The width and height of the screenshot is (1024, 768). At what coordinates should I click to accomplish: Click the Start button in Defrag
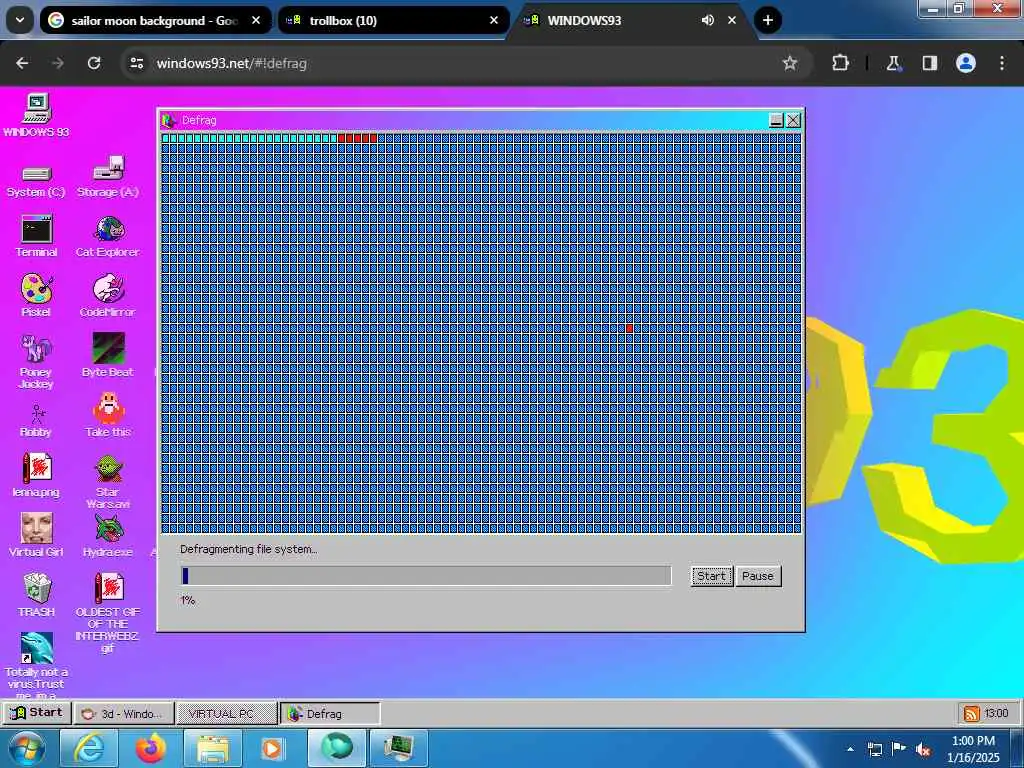711,576
